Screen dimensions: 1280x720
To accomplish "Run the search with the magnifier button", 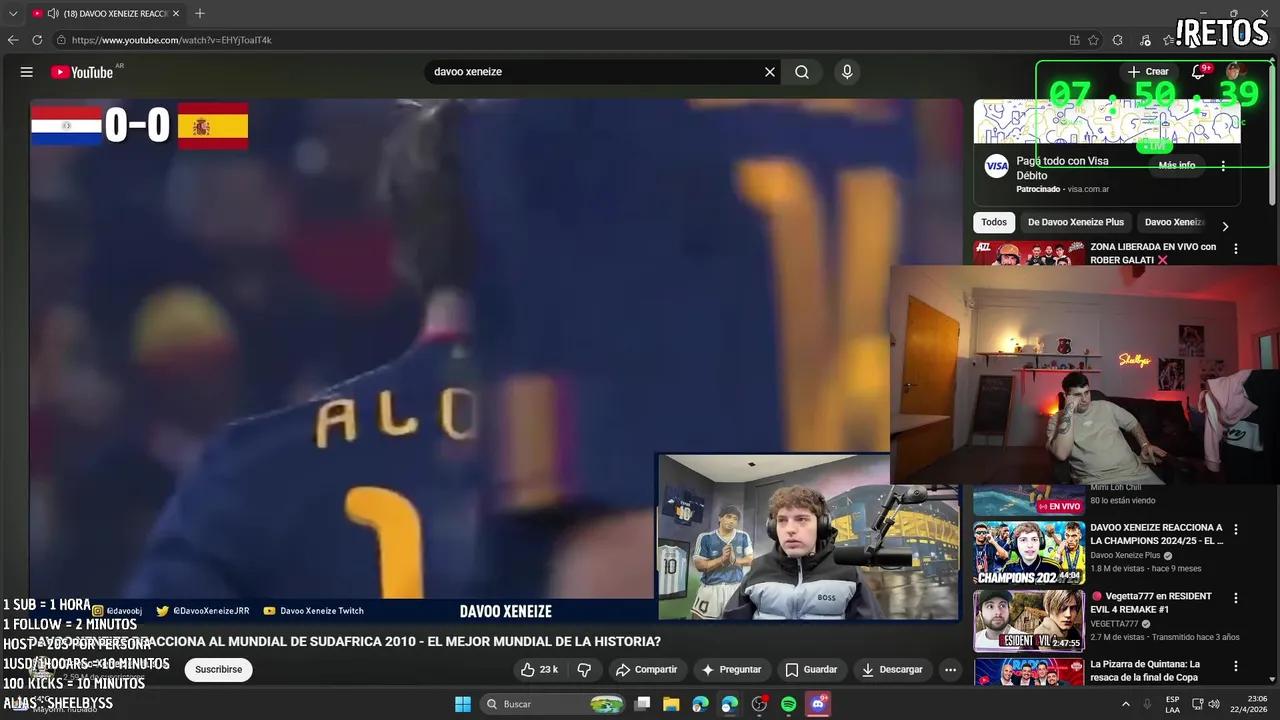I will point(802,72).
